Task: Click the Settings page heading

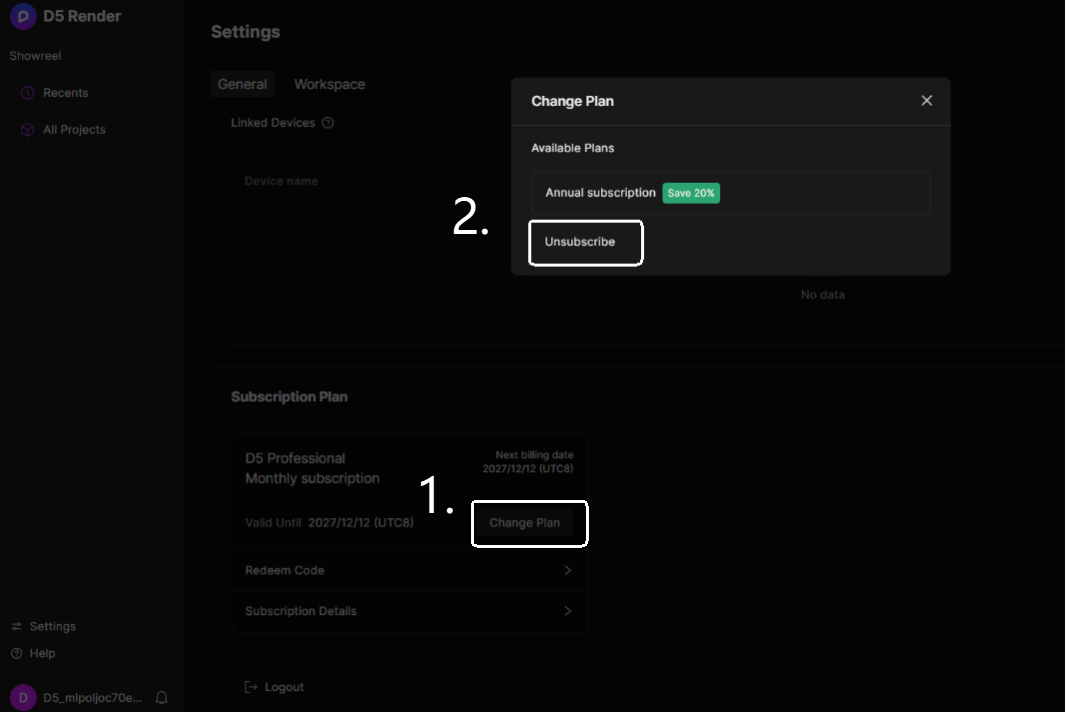Action: tap(245, 32)
